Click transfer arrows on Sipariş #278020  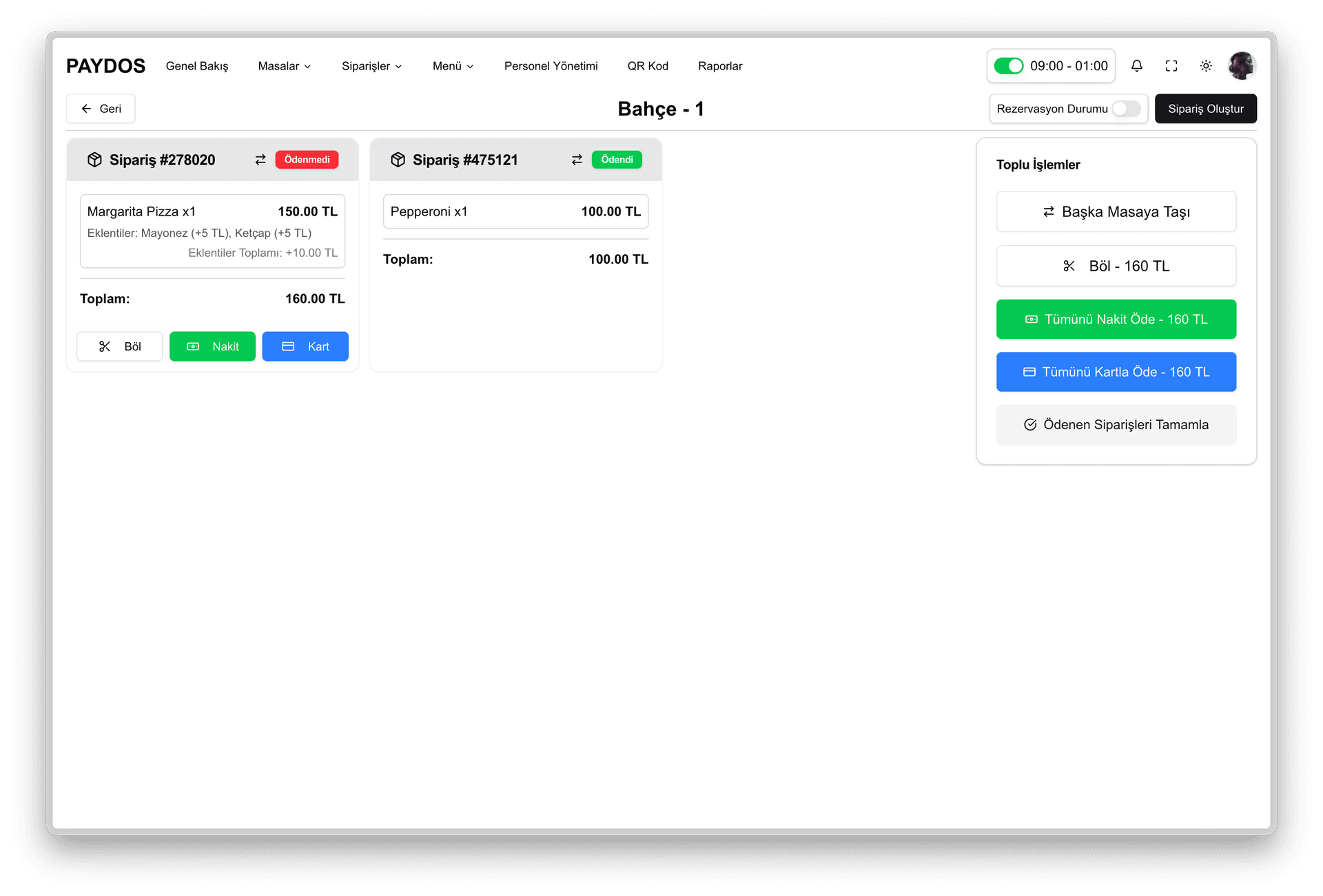click(260, 160)
